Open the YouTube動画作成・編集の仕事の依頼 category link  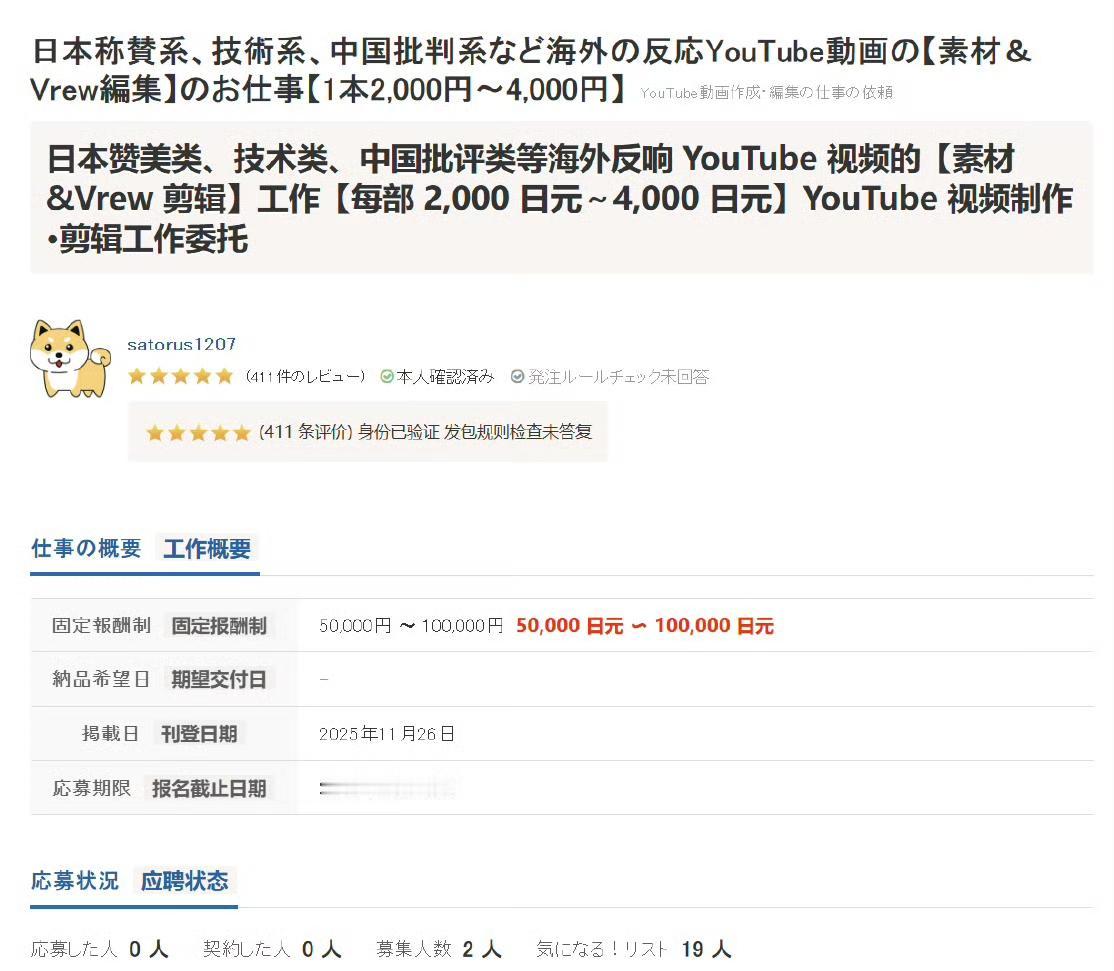pos(767,92)
